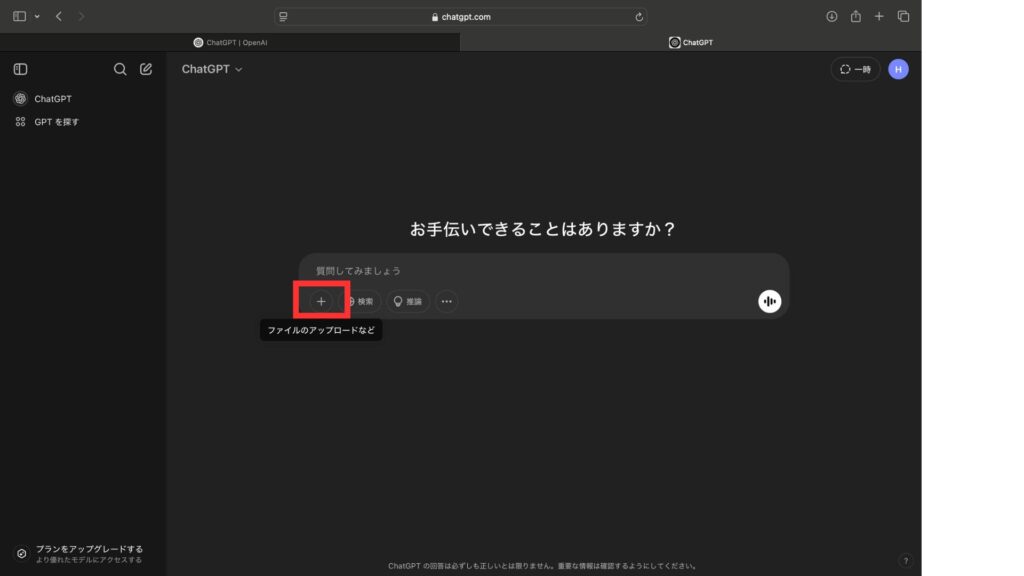
Task: Click お手伝いできることはありますか？ heading
Action: (x=543, y=229)
